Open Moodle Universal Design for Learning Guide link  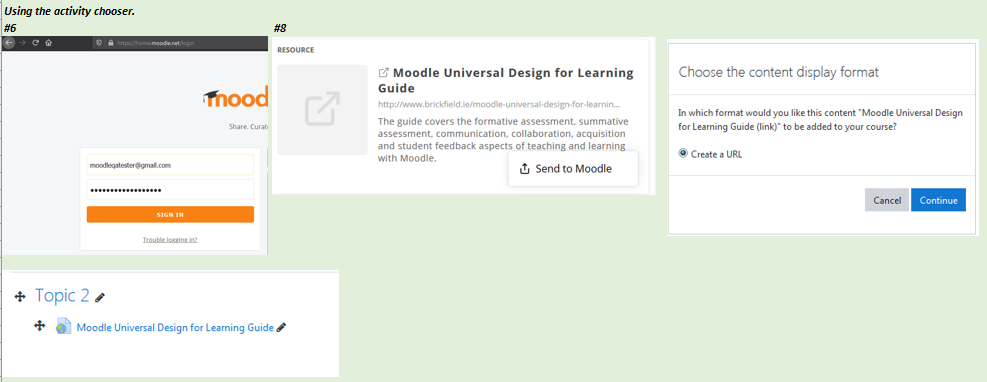click(175, 327)
